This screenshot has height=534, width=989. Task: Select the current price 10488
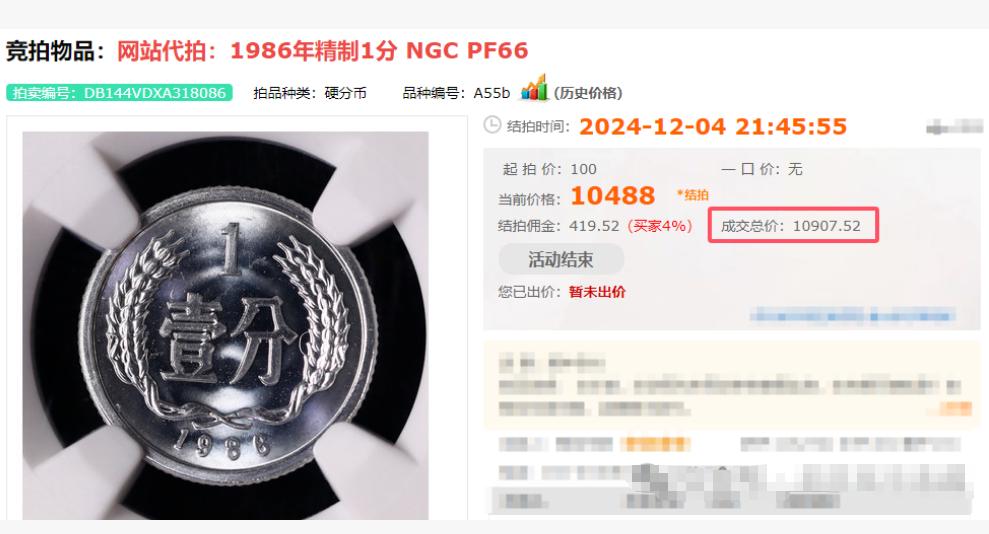point(612,196)
